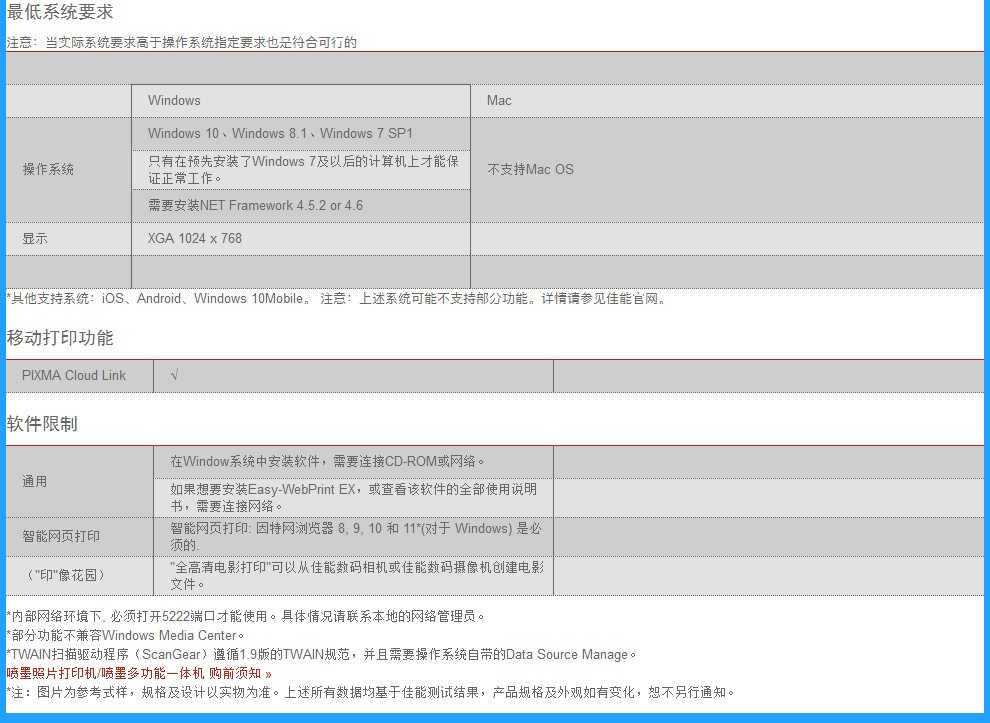This screenshot has height=723, width=990.
Task: Click the checkmark beside PIXMA Cloud Link
Action: 175,375
